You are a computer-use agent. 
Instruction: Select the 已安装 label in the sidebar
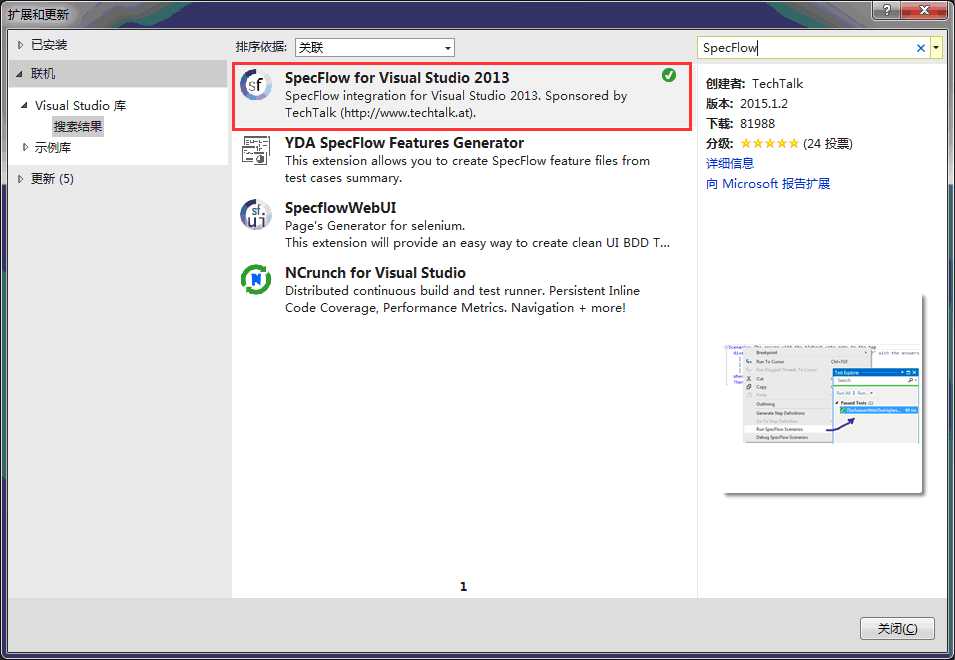click(x=49, y=44)
